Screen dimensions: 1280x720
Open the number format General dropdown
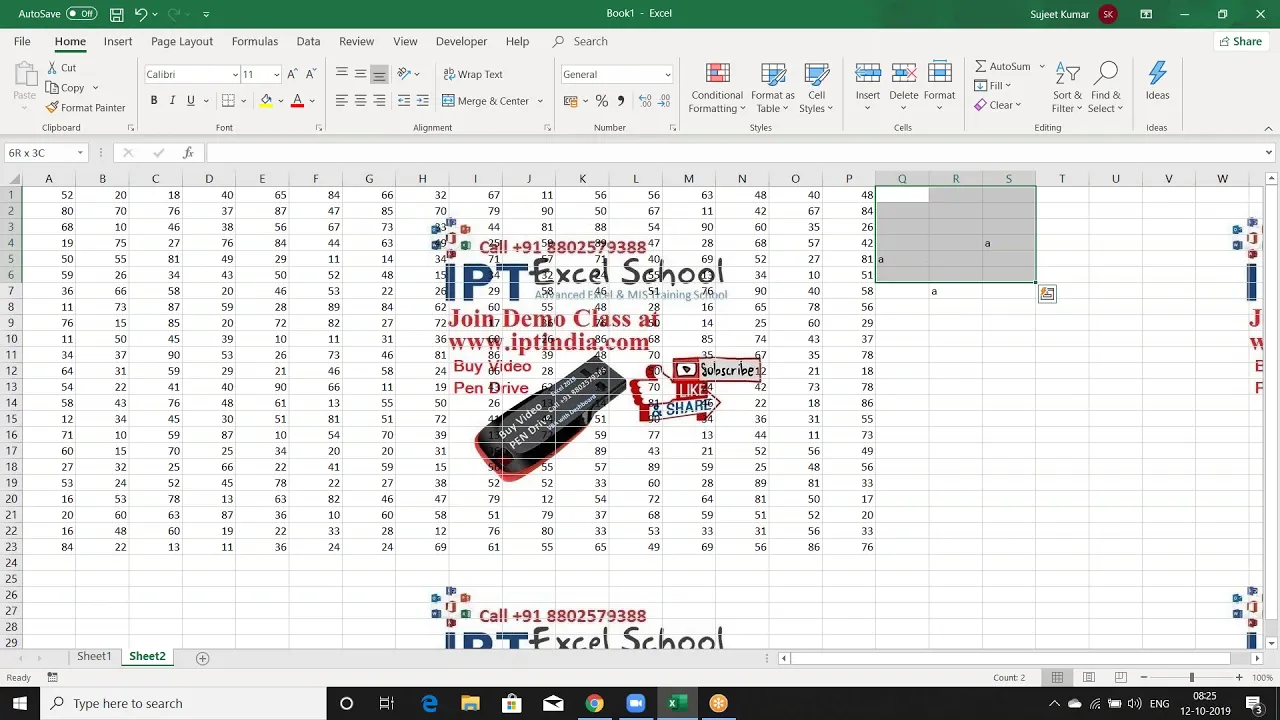(668, 75)
